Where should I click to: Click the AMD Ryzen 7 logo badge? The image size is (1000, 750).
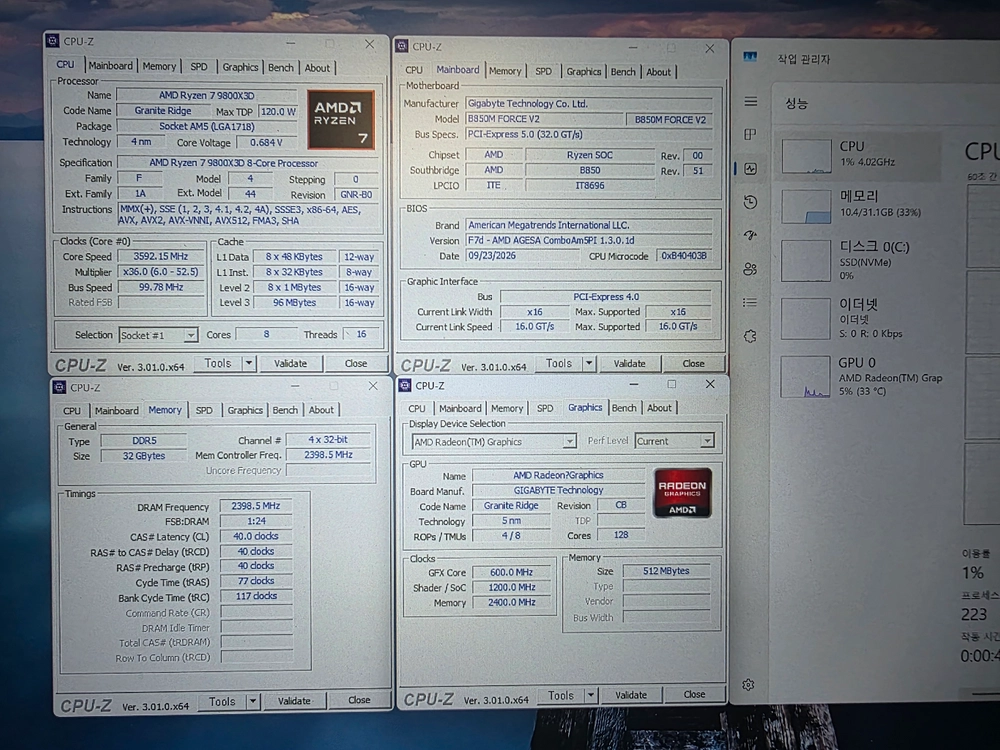(341, 119)
